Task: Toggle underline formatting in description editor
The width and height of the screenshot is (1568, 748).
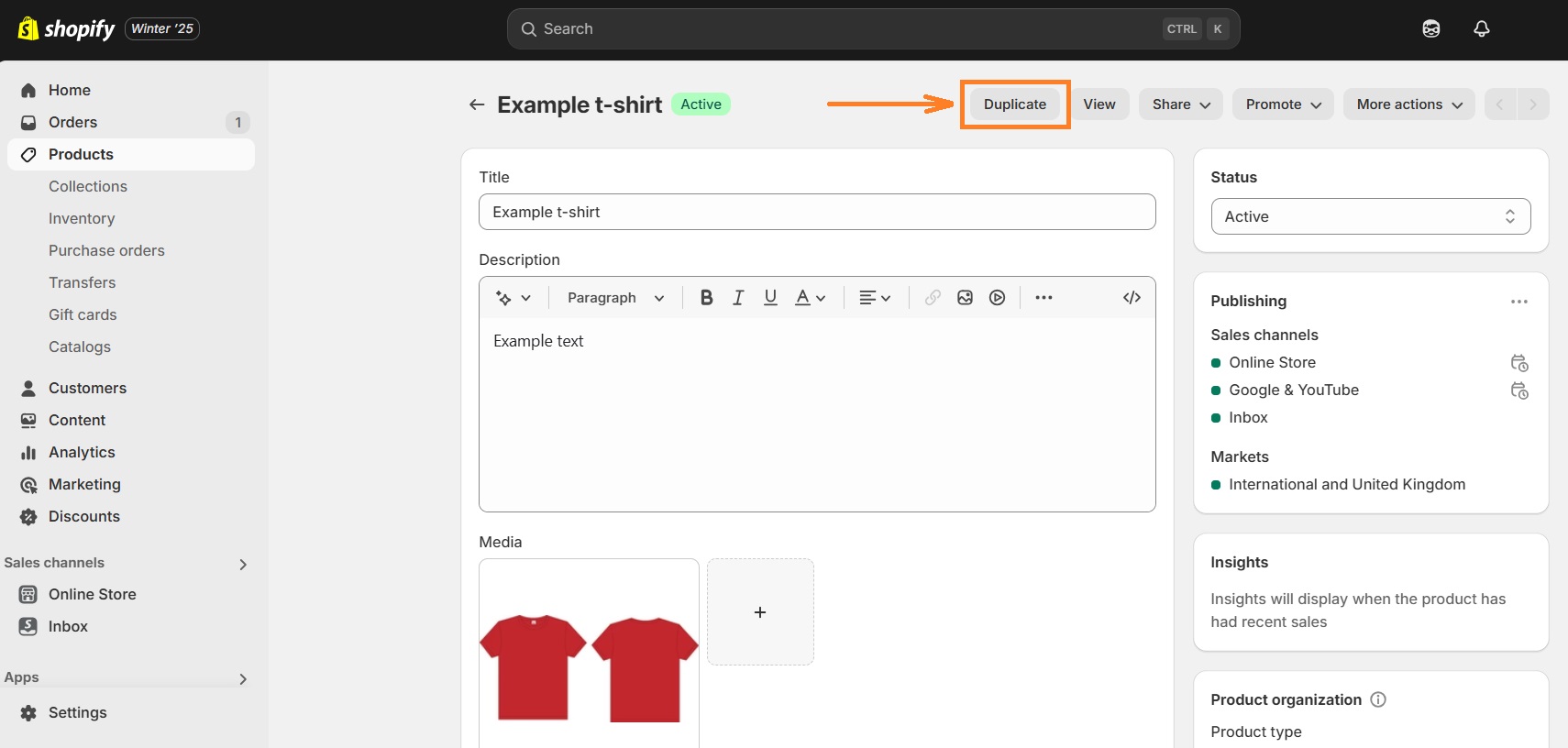Action: tap(770, 298)
